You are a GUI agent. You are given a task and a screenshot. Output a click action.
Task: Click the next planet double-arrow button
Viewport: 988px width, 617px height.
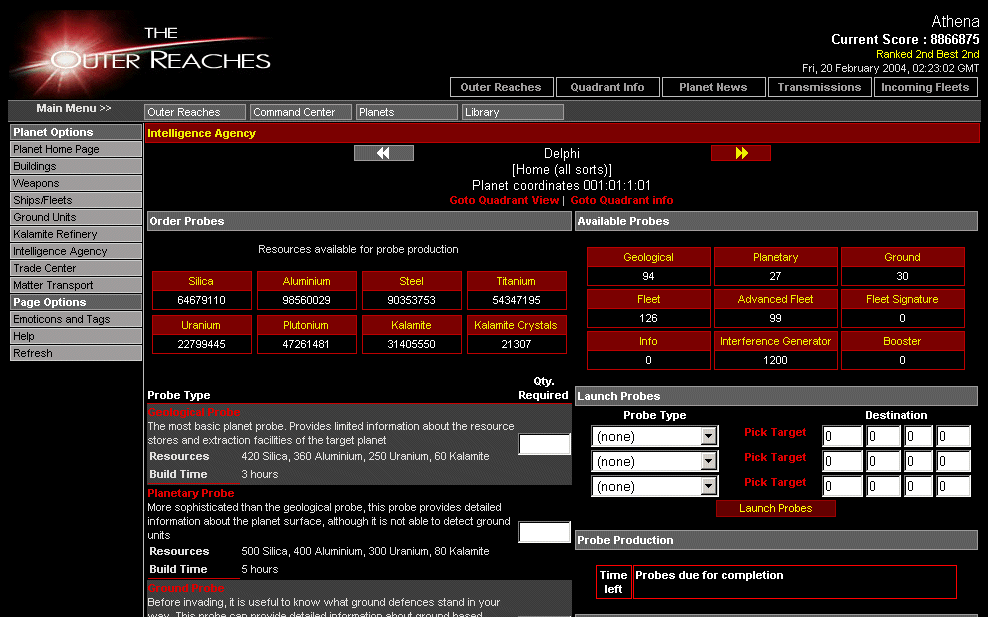(x=740, y=153)
